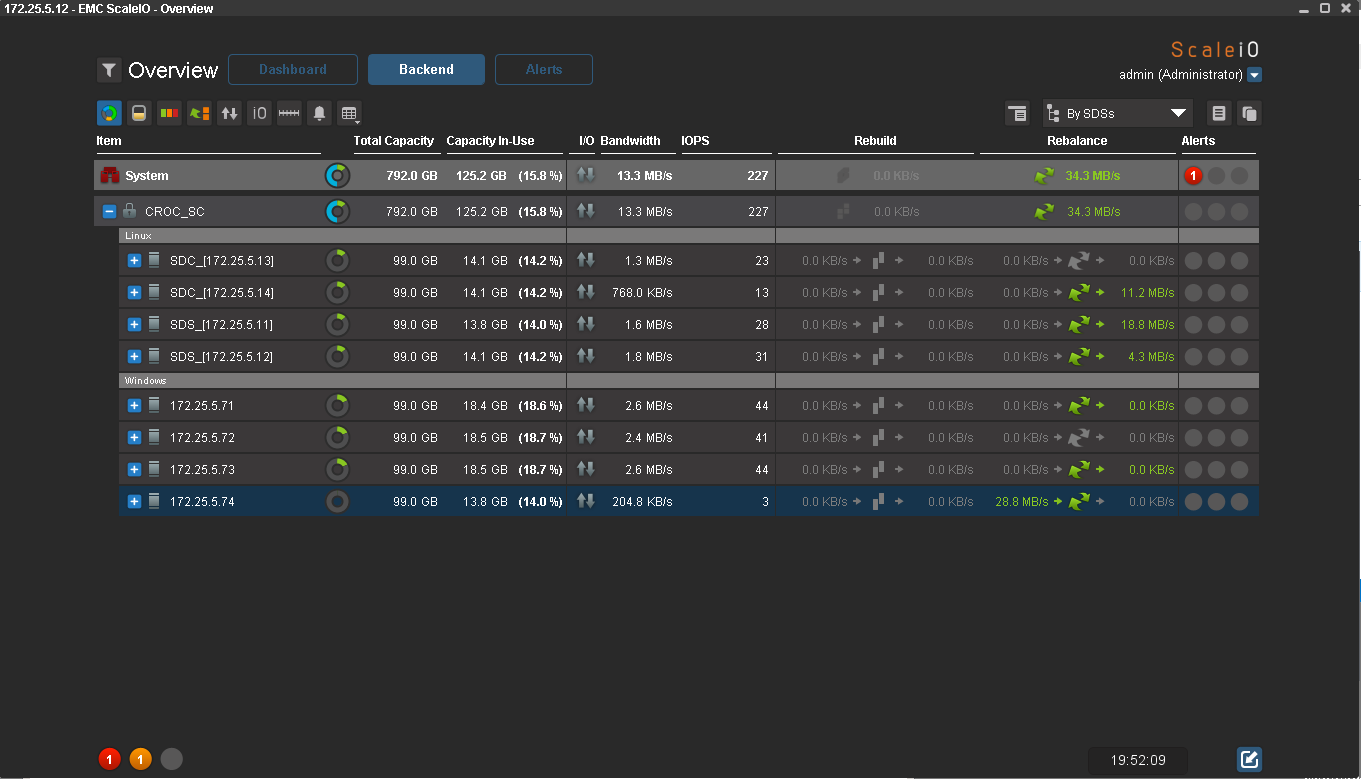
Task: Click the Rebuild column header
Action: point(875,141)
